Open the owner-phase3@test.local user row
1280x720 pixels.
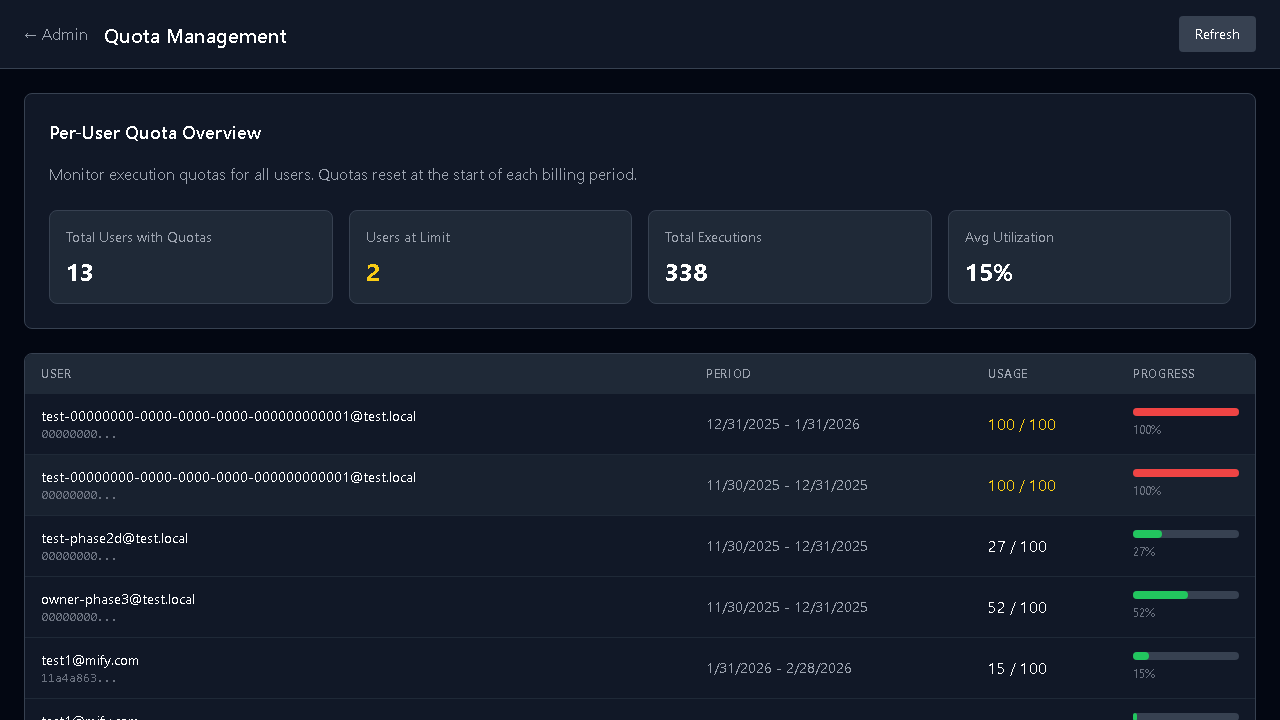point(118,600)
